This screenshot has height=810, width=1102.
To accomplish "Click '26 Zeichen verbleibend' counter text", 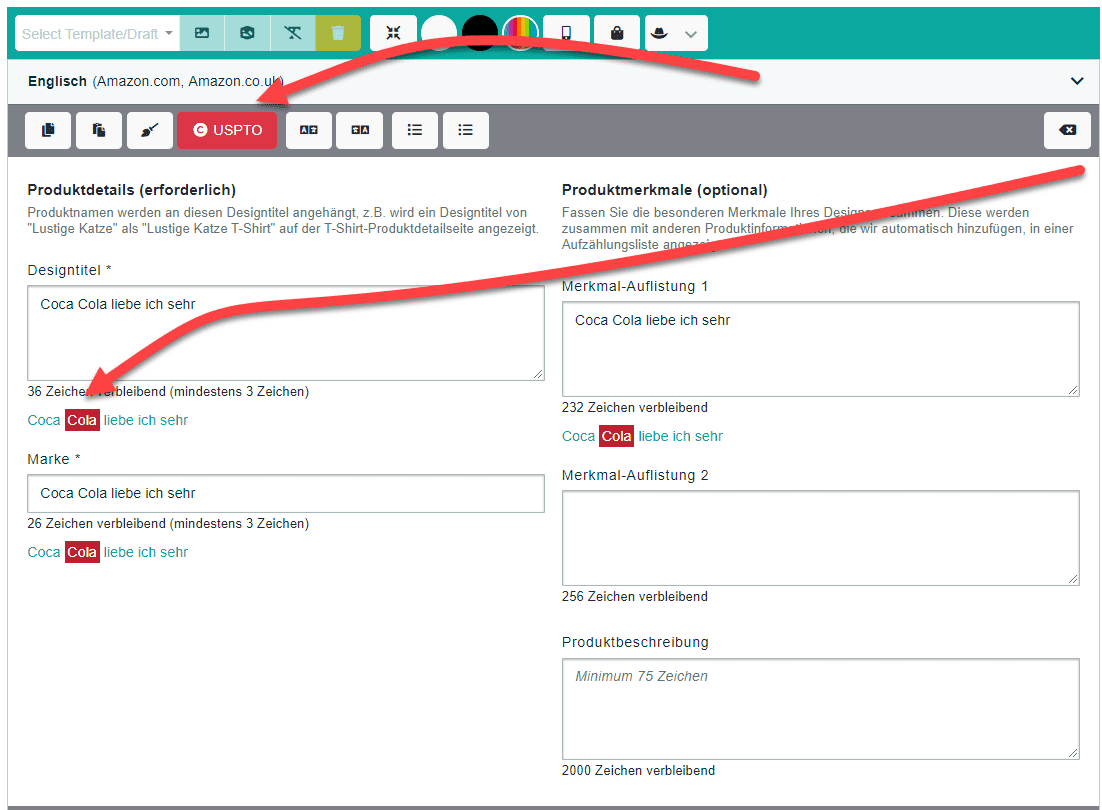I will pyautogui.click(x=96, y=523).
